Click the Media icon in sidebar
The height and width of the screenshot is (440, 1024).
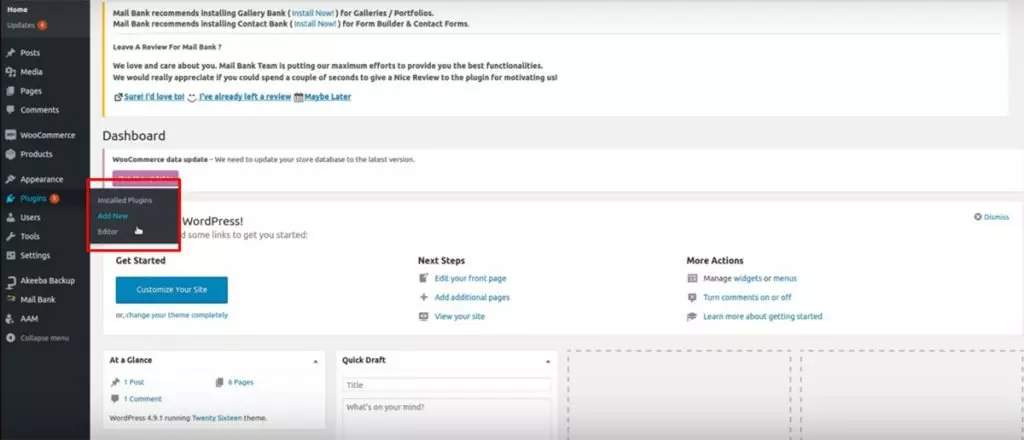point(10,72)
